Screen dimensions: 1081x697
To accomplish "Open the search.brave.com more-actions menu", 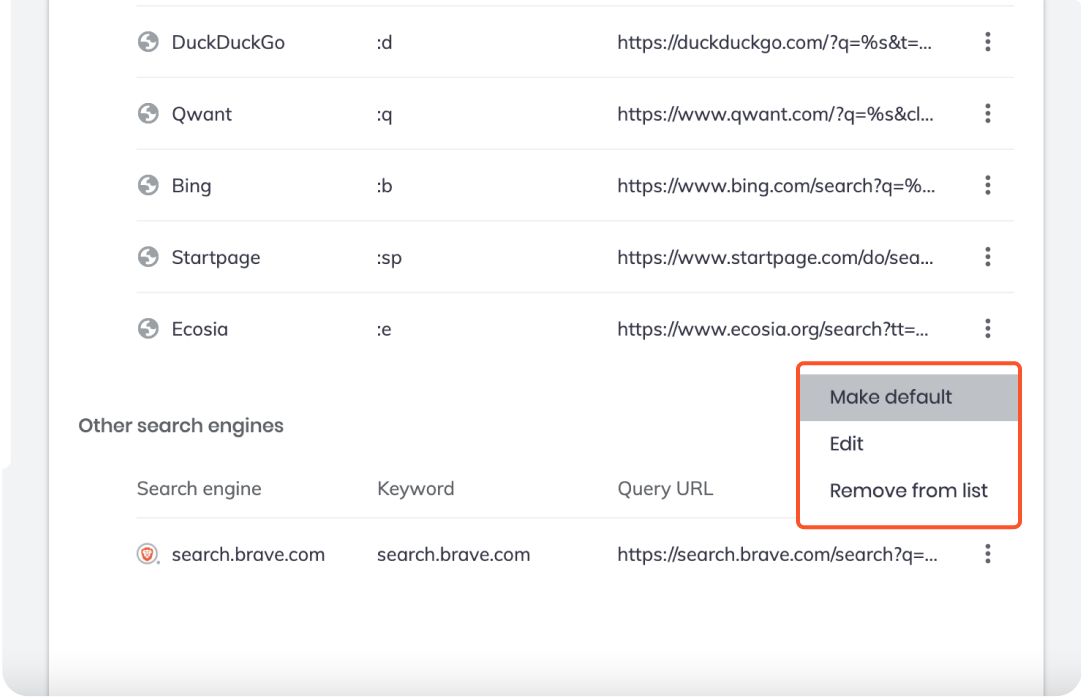I will coord(987,554).
